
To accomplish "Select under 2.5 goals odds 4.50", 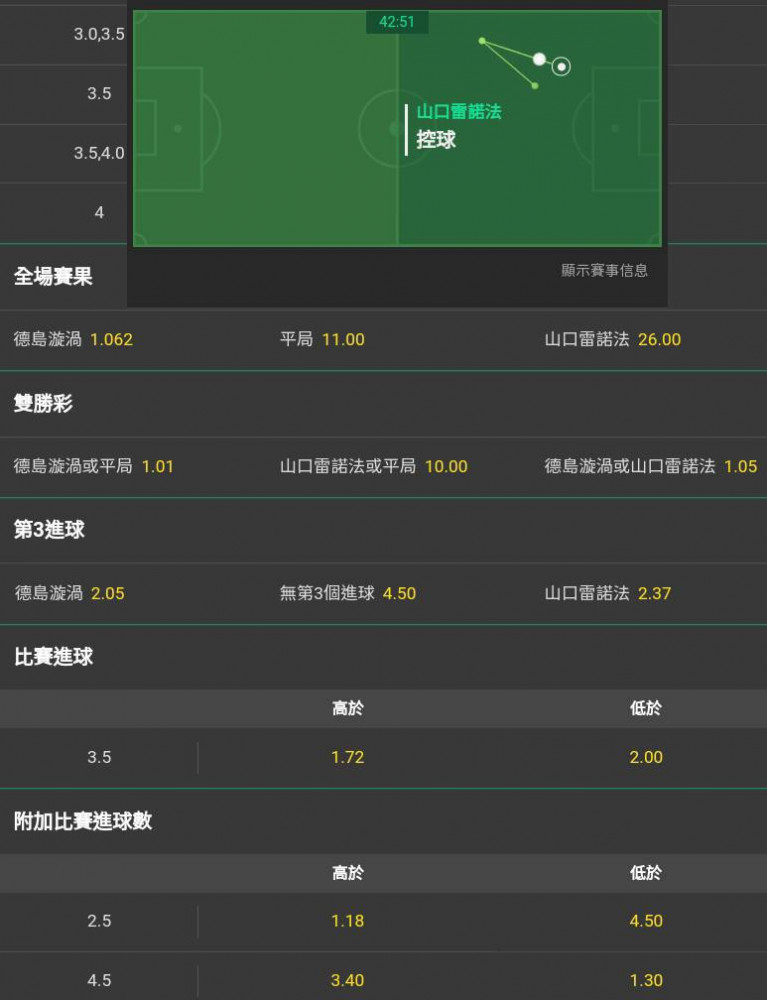I will [x=646, y=921].
